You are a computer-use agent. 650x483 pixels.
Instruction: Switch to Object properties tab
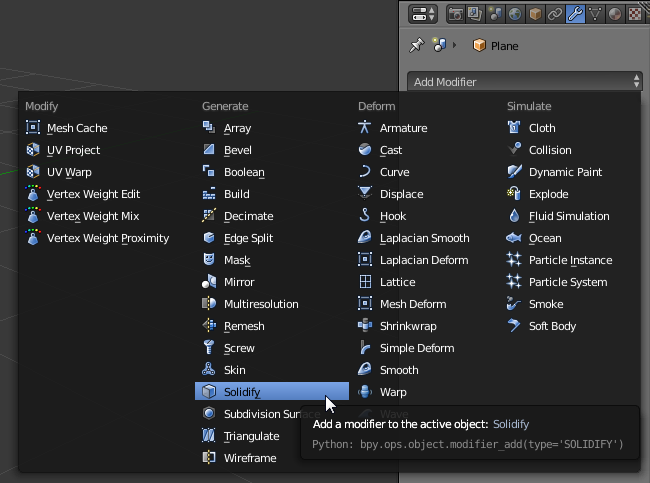point(535,14)
